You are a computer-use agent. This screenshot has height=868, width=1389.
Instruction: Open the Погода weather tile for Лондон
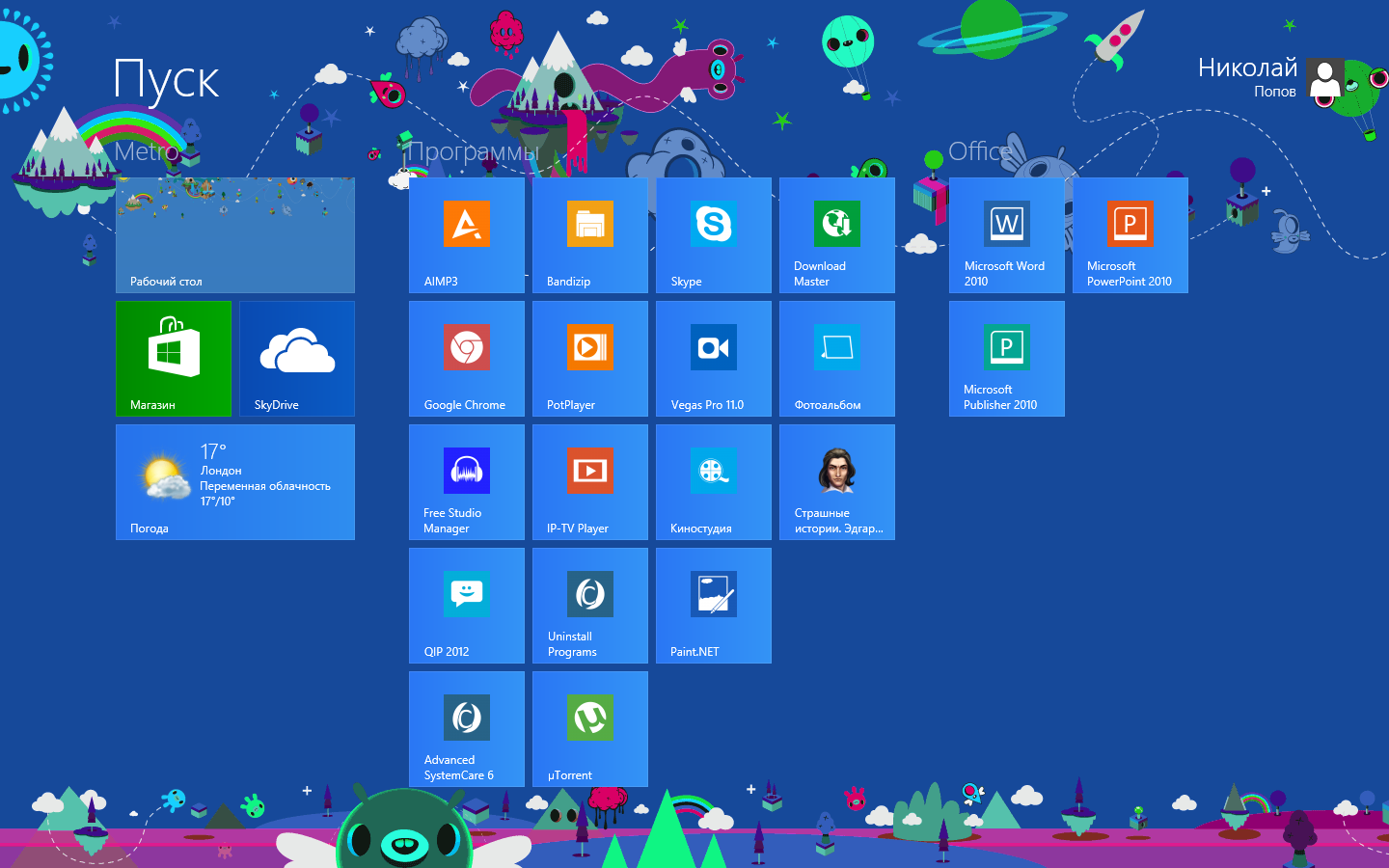[x=235, y=482]
